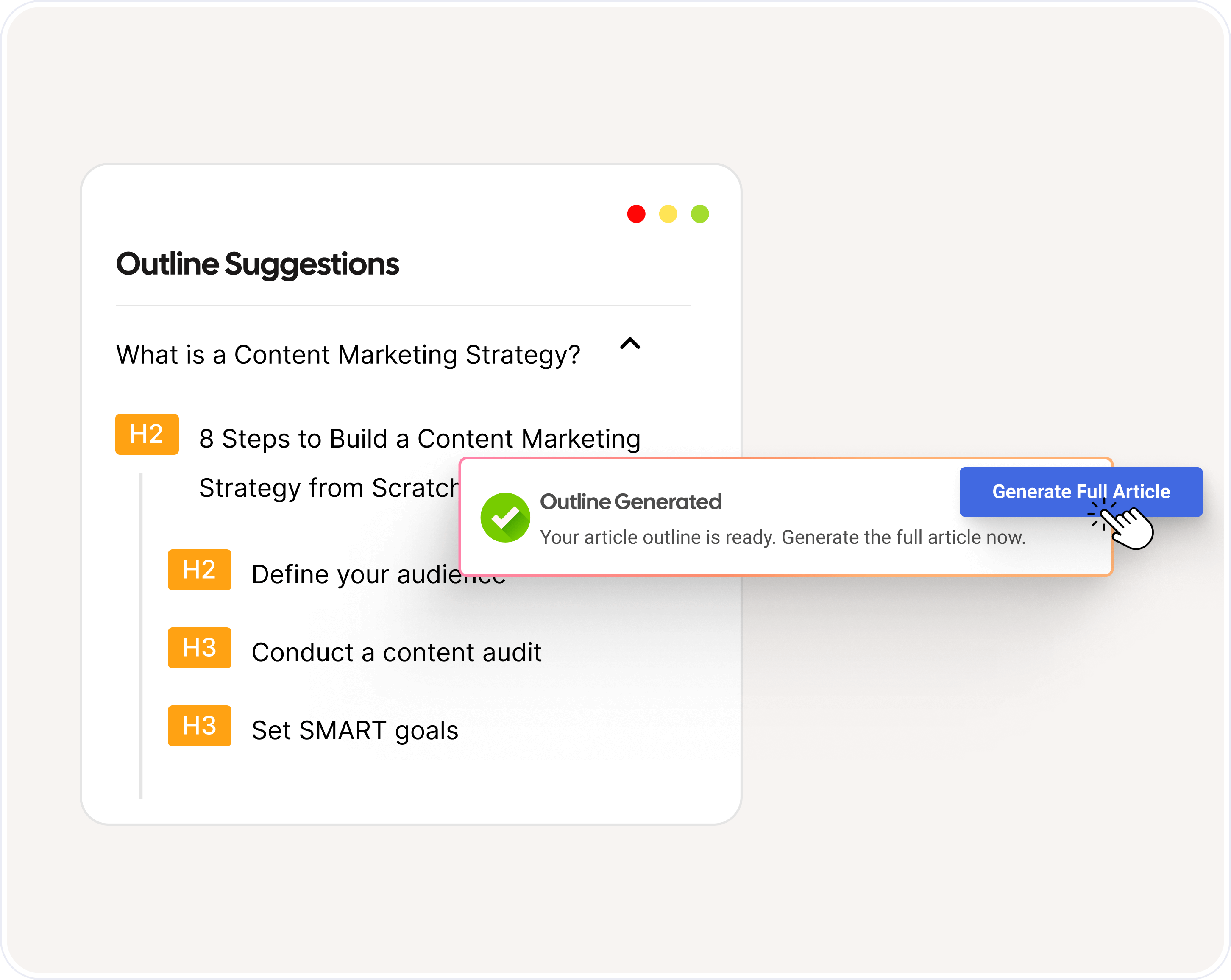
Task: Click the green window dot
Action: (700, 214)
